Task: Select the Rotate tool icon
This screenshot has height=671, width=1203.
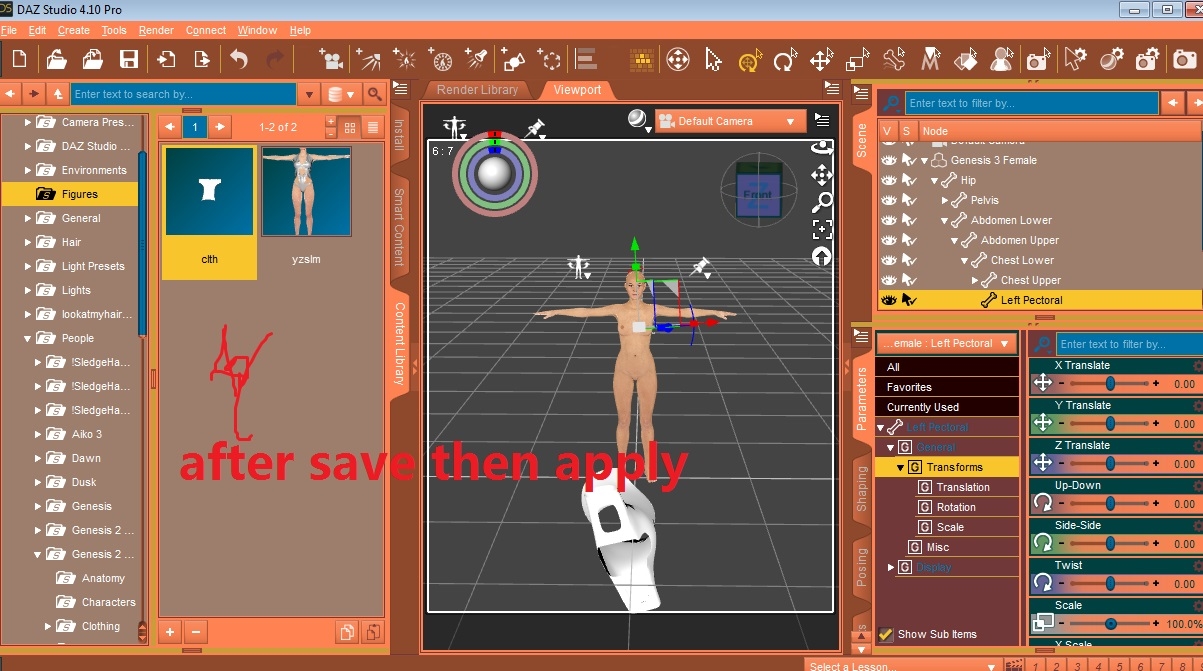Action: (785, 60)
